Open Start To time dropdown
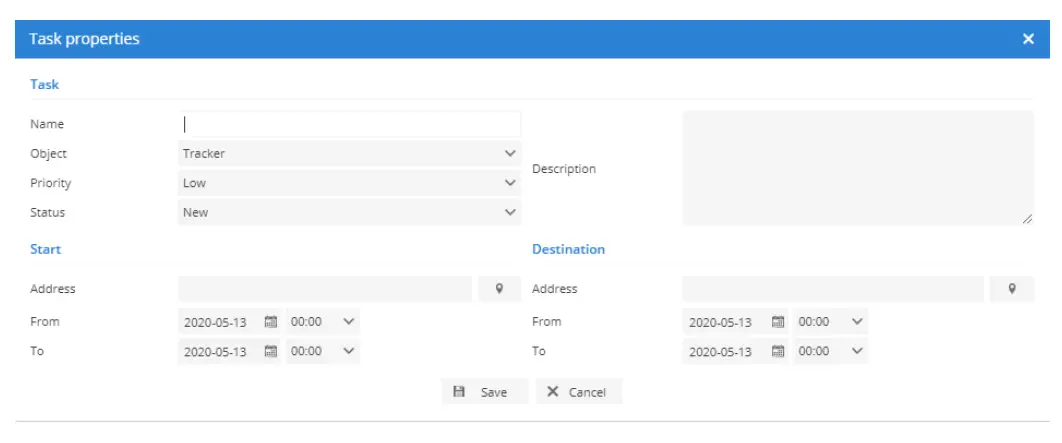 pos(323,352)
